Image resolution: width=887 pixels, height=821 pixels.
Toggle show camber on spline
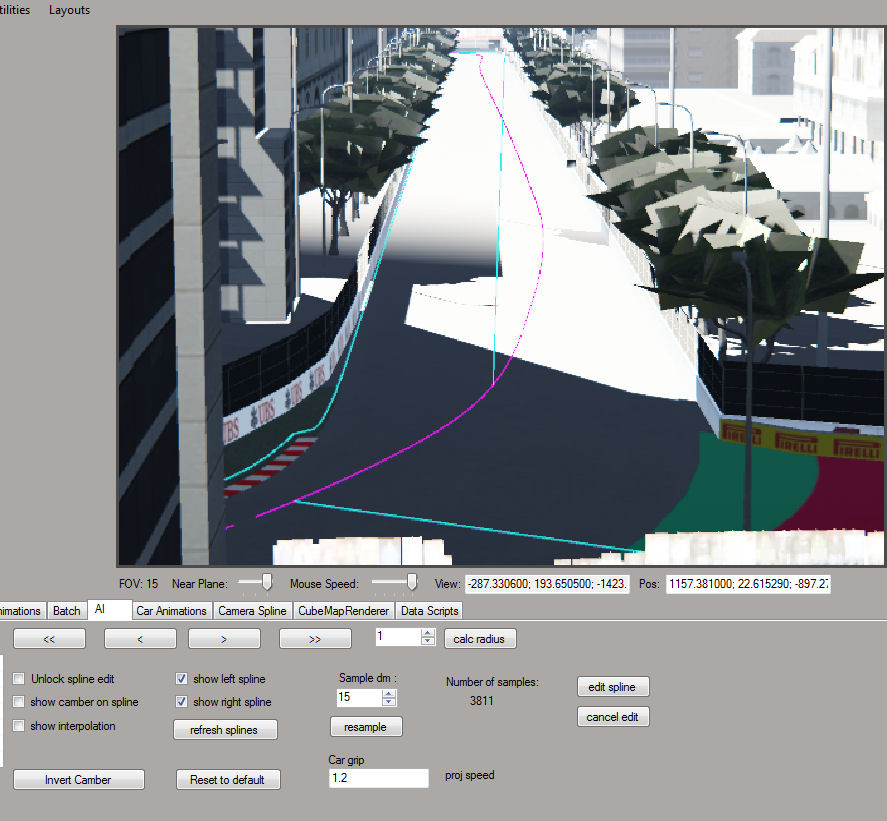[20, 702]
